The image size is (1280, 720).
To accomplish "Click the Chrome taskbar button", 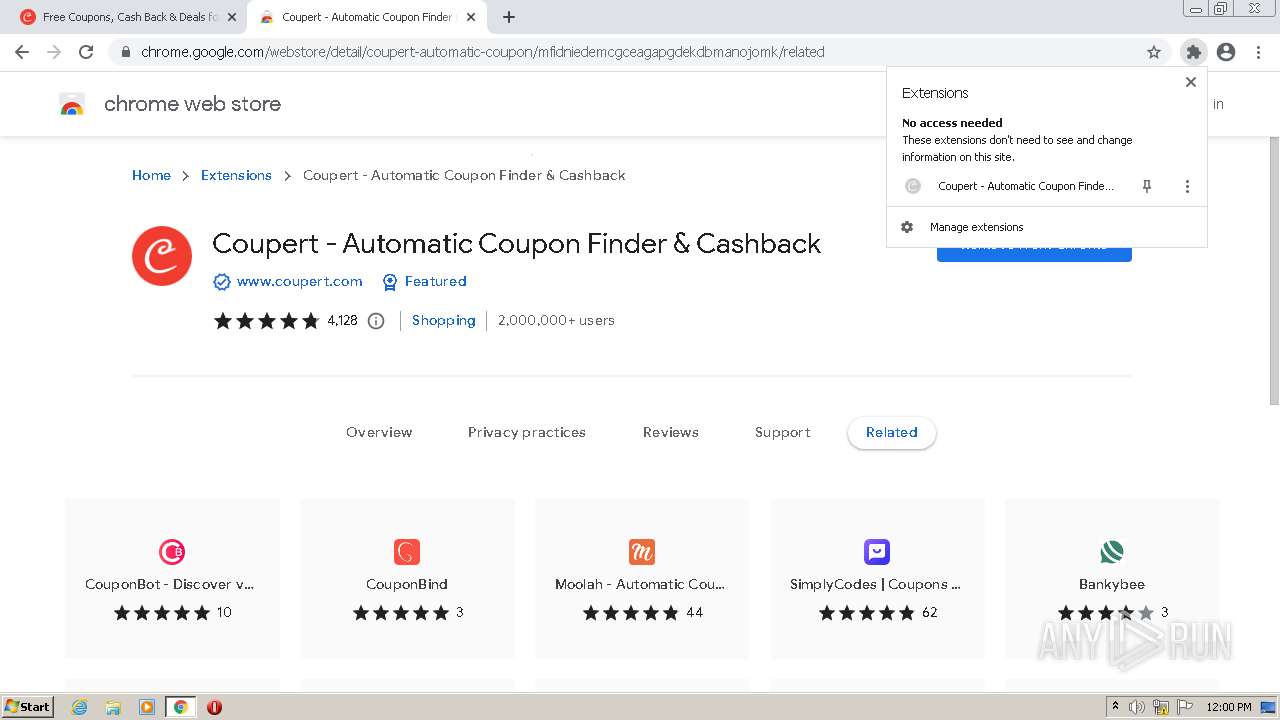I will [x=180, y=707].
